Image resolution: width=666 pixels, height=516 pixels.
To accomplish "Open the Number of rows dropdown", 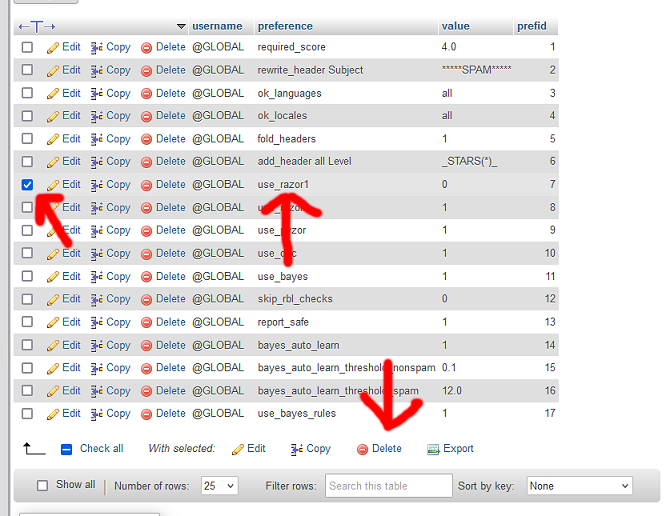I will [x=217, y=486].
